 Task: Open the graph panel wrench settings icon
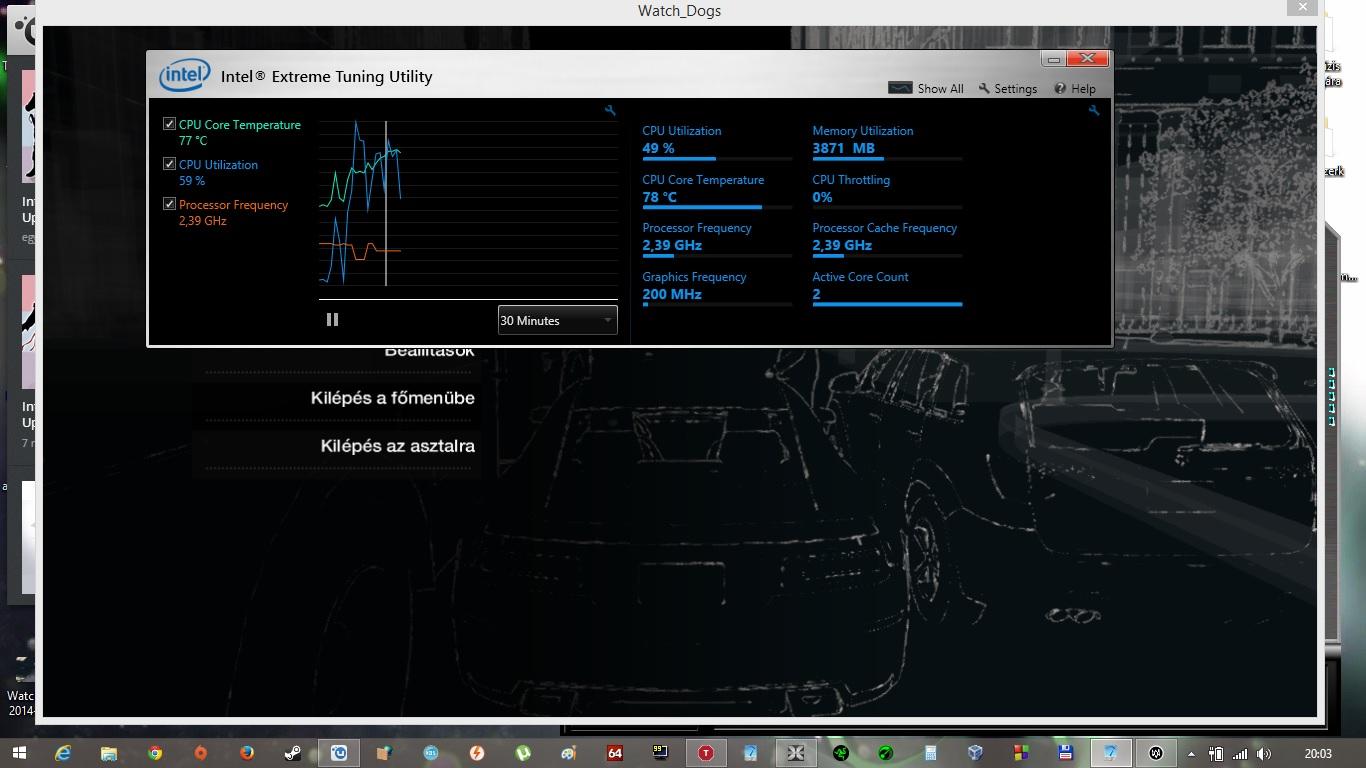pyautogui.click(x=610, y=111)
